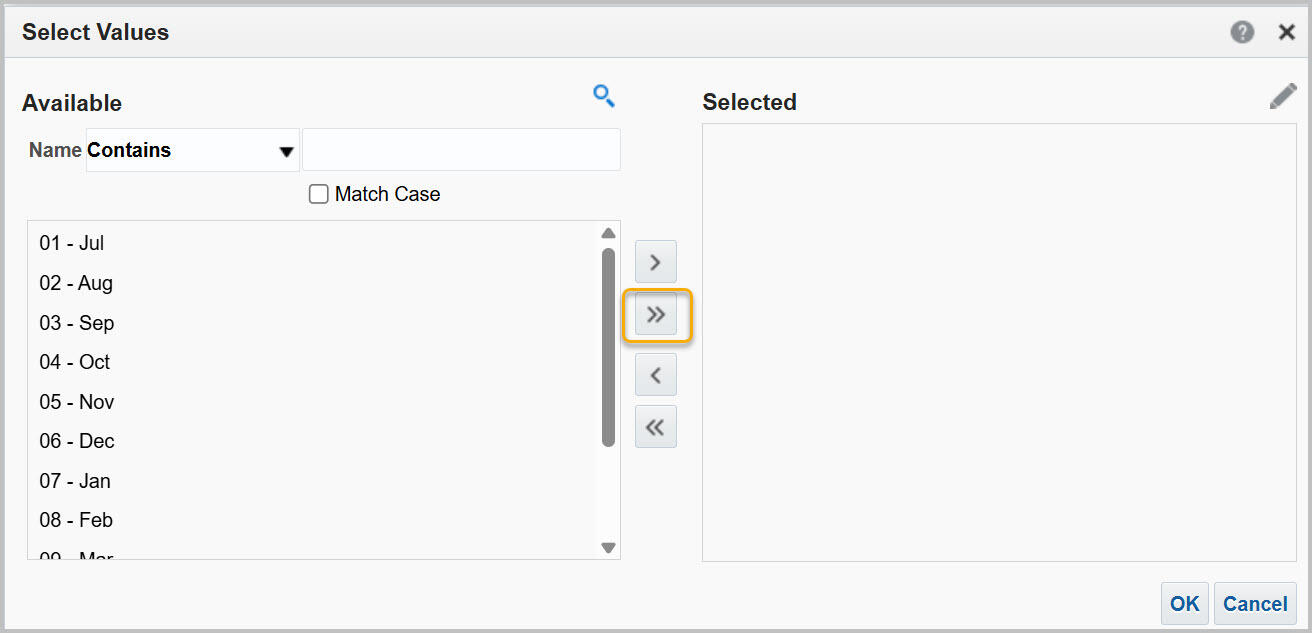Click inside the Name filter text field

point(461,149)
